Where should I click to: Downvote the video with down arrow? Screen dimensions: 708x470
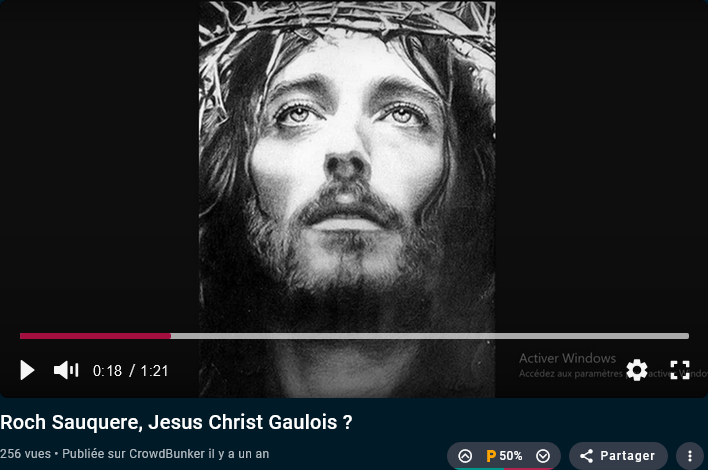[543, 456]
